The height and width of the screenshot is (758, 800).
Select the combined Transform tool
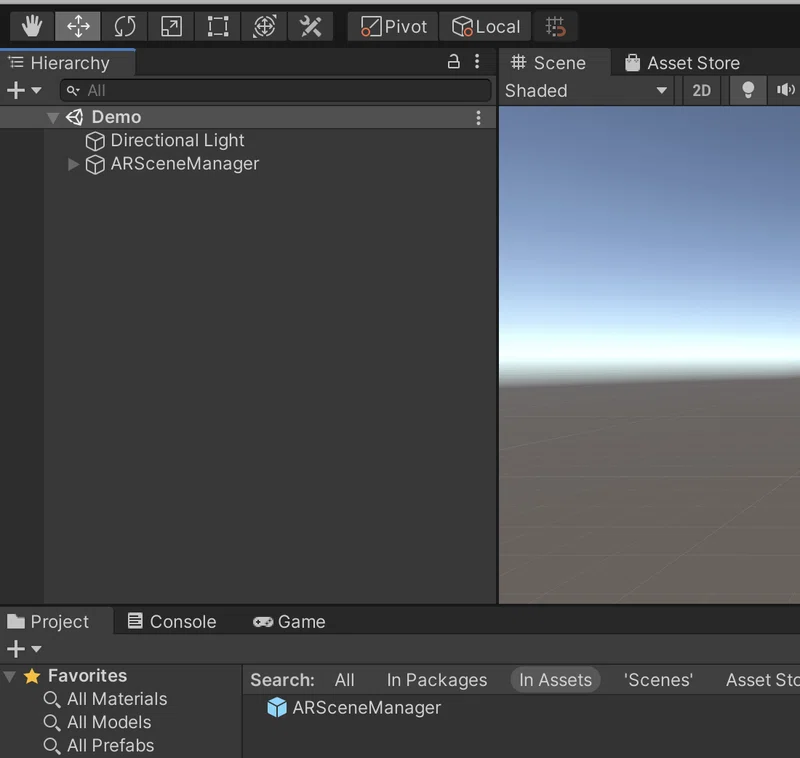(264, 26)
